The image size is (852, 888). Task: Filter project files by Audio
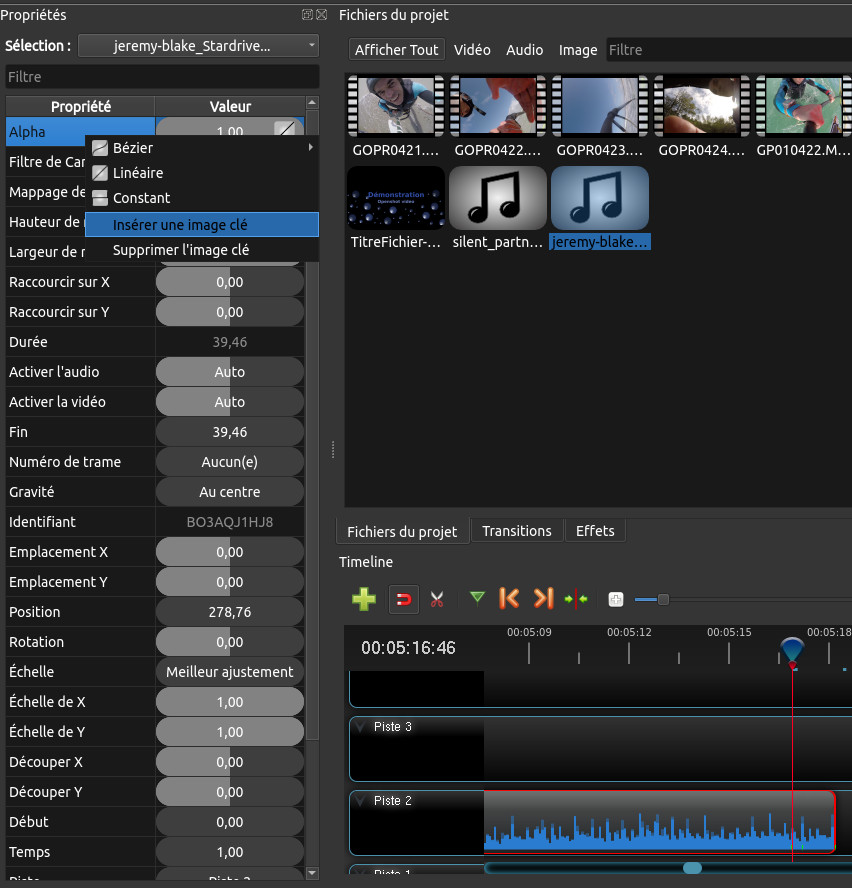[524, 50]
